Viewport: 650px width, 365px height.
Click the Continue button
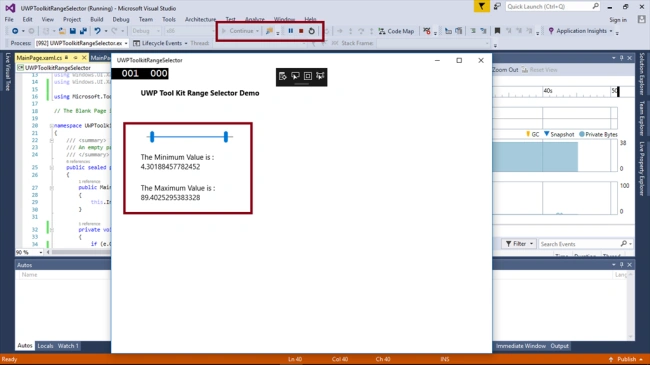point(238,31)
